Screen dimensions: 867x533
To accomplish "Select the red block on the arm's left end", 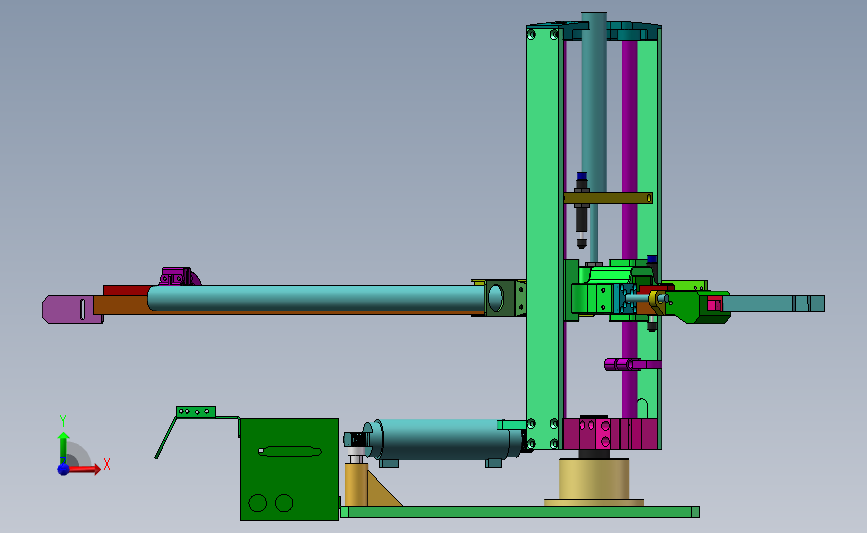I will click(126, 290).
